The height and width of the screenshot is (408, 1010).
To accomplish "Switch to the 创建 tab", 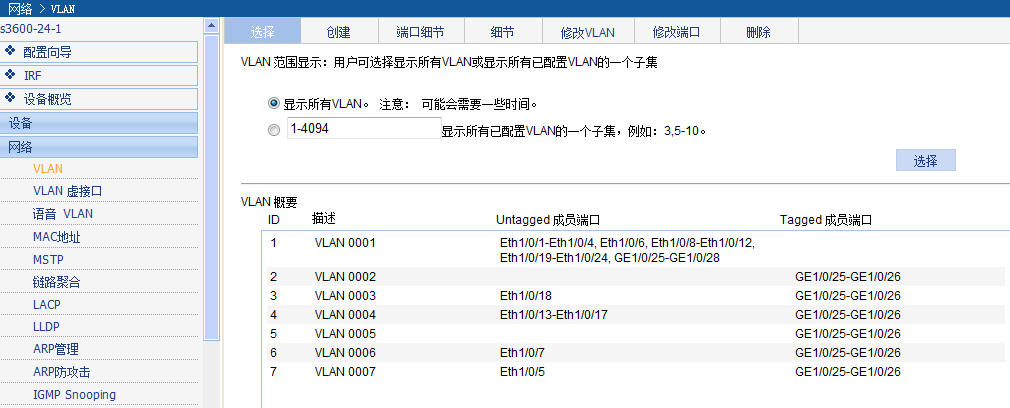I will (x=338, y=32).
